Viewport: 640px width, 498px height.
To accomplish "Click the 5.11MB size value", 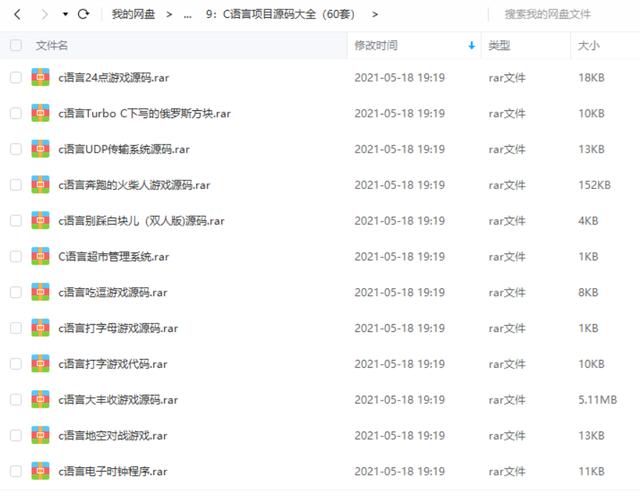I will (x=598, y=400).
